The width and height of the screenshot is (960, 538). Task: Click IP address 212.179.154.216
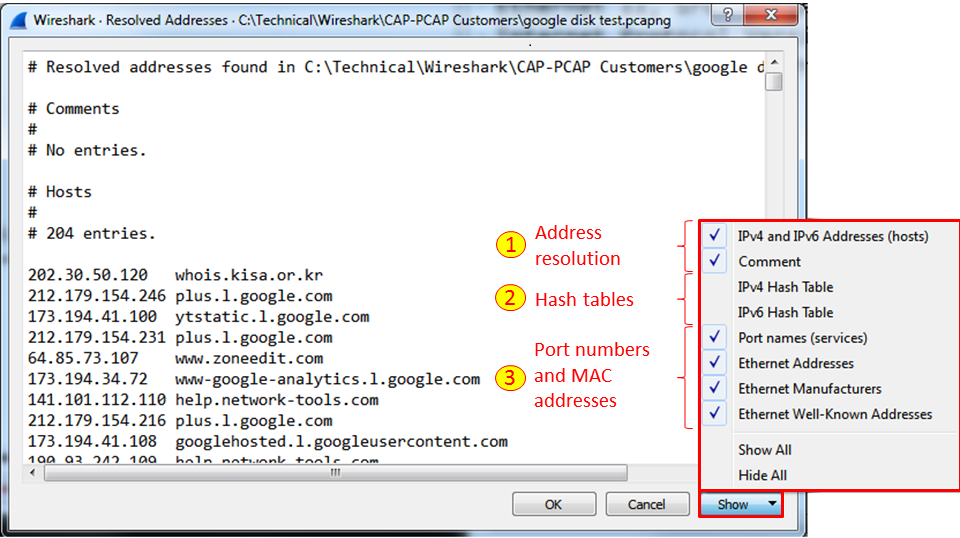[x=97, y=421]
